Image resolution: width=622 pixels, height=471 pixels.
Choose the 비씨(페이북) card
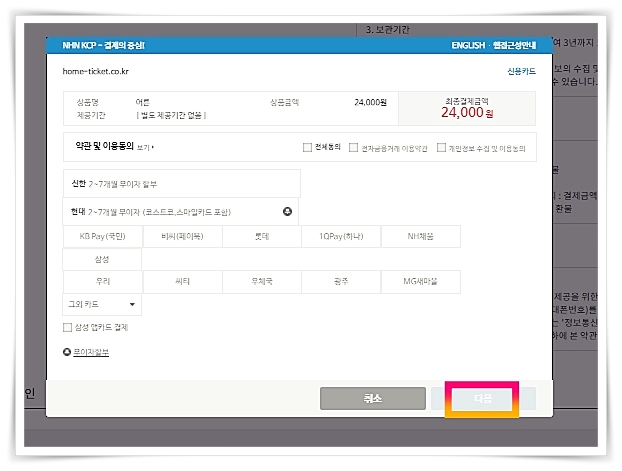182,236
